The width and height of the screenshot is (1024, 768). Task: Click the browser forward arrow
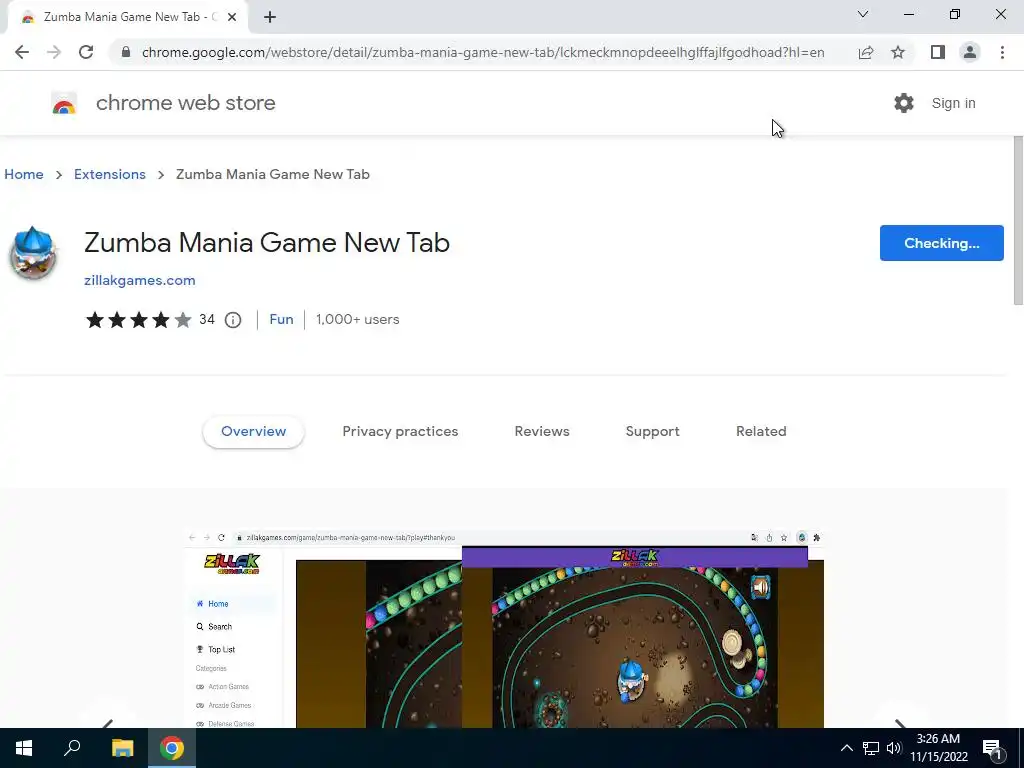coord(54,52)
